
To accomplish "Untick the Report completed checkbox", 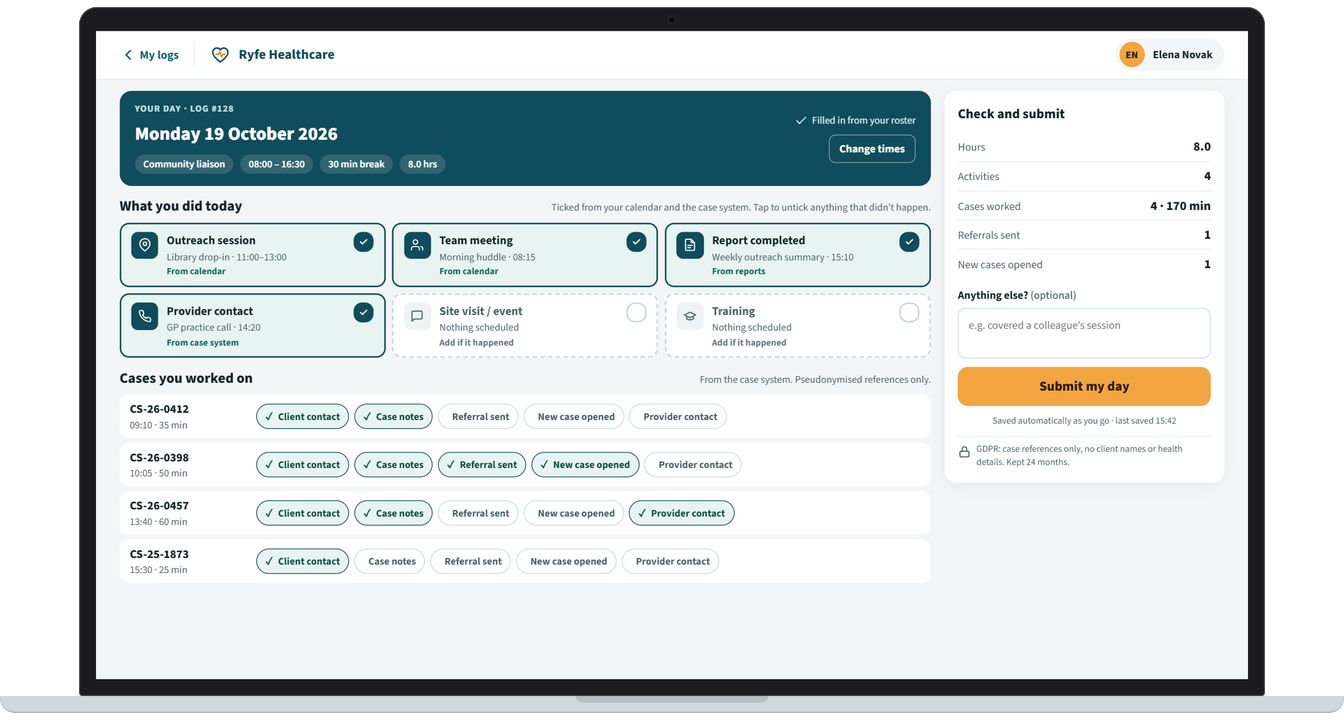I will [x=909, y=242].
